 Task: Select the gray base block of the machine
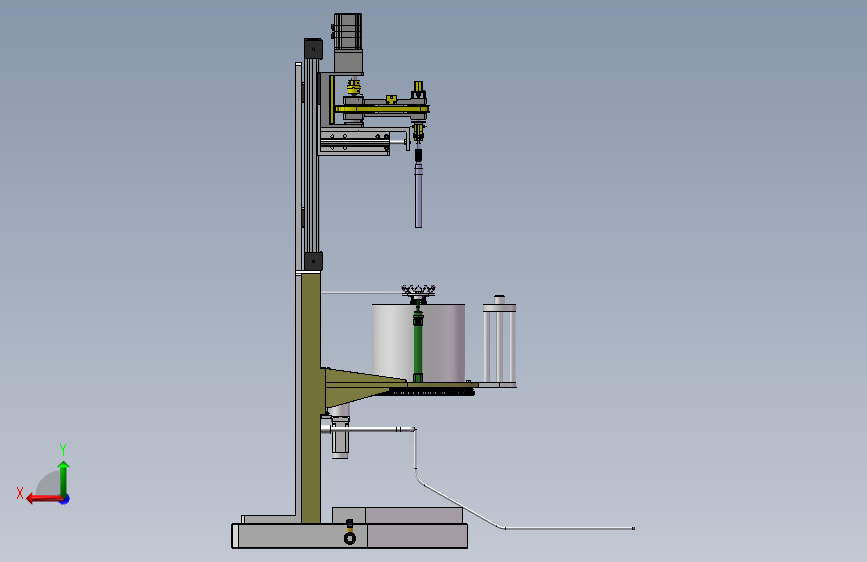click(349, 536)
